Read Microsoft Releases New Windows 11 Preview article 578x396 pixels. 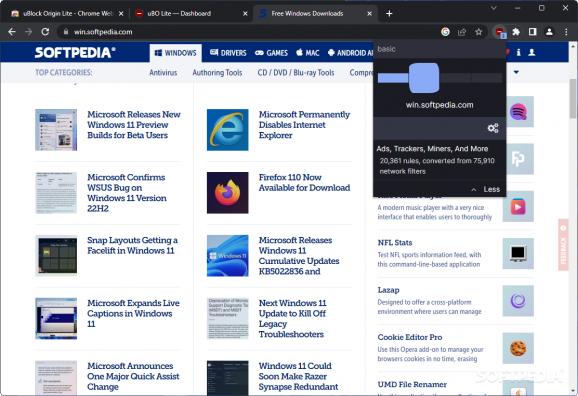click(134, 125)
